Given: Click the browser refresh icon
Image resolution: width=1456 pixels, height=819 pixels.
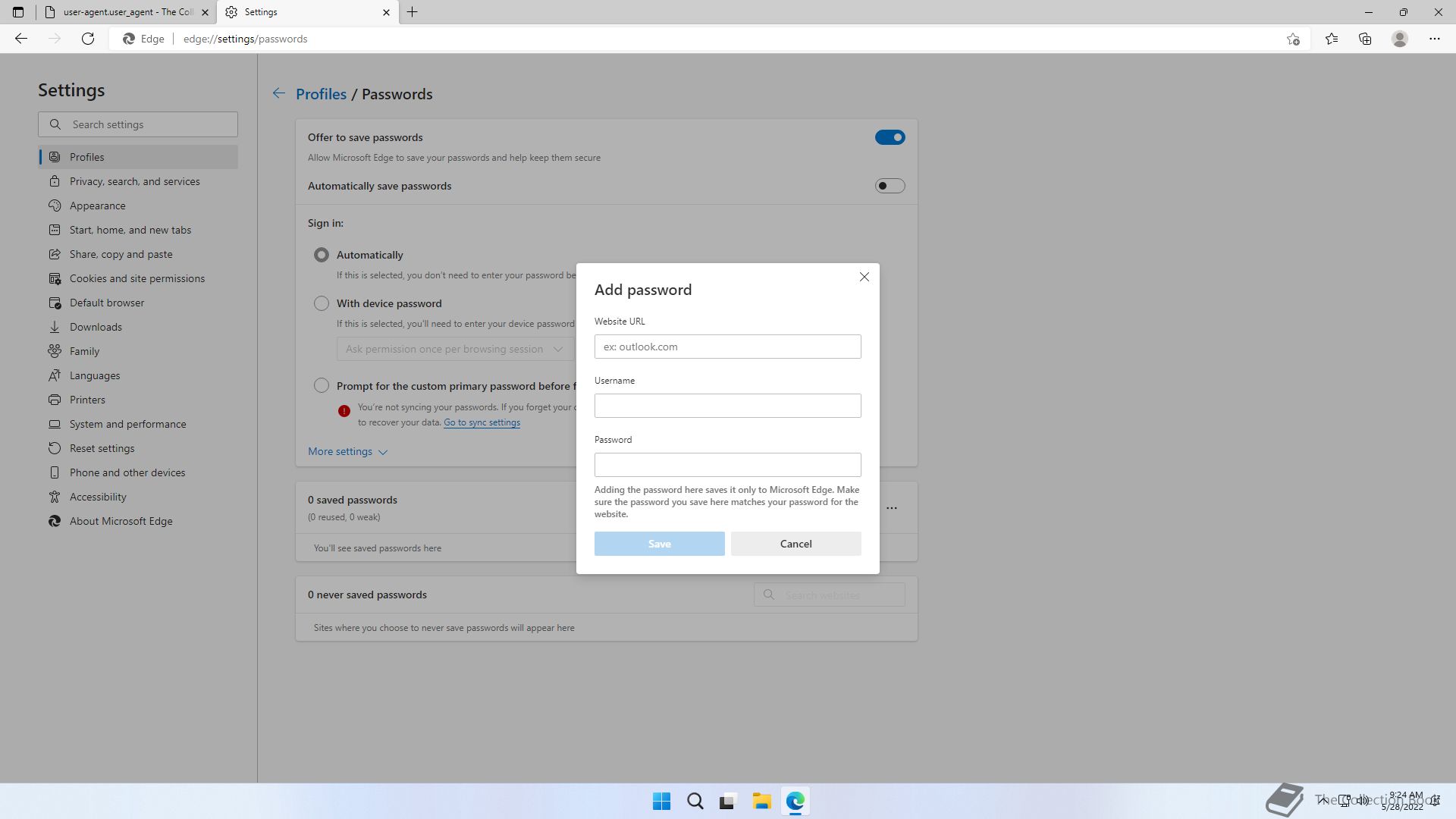Looking at the screenshot, I should (x=88, y=39).
